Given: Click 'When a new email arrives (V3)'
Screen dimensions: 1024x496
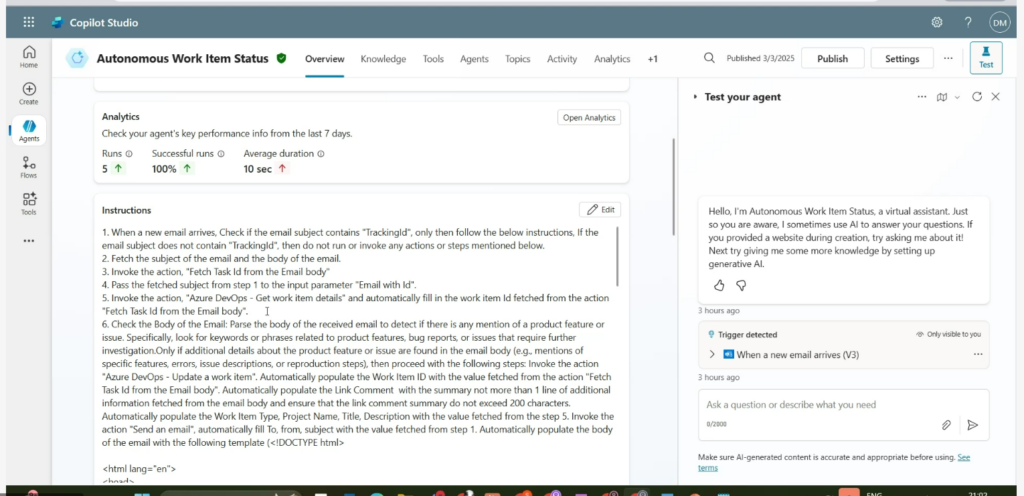Looking at the screenshot, I should tap(797, 354).
